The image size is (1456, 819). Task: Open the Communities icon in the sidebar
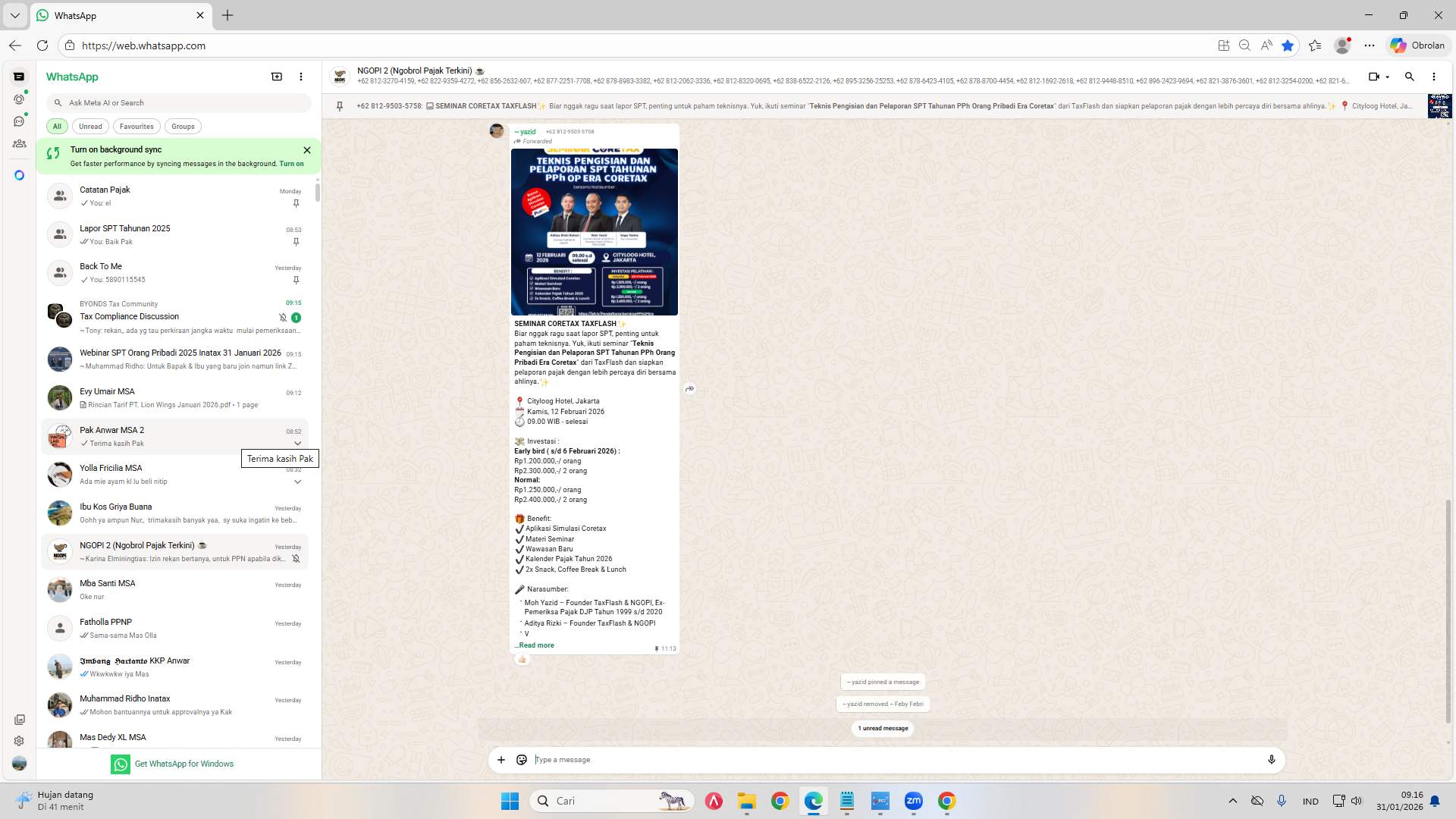pyautogui.click(x=20, y=143)
